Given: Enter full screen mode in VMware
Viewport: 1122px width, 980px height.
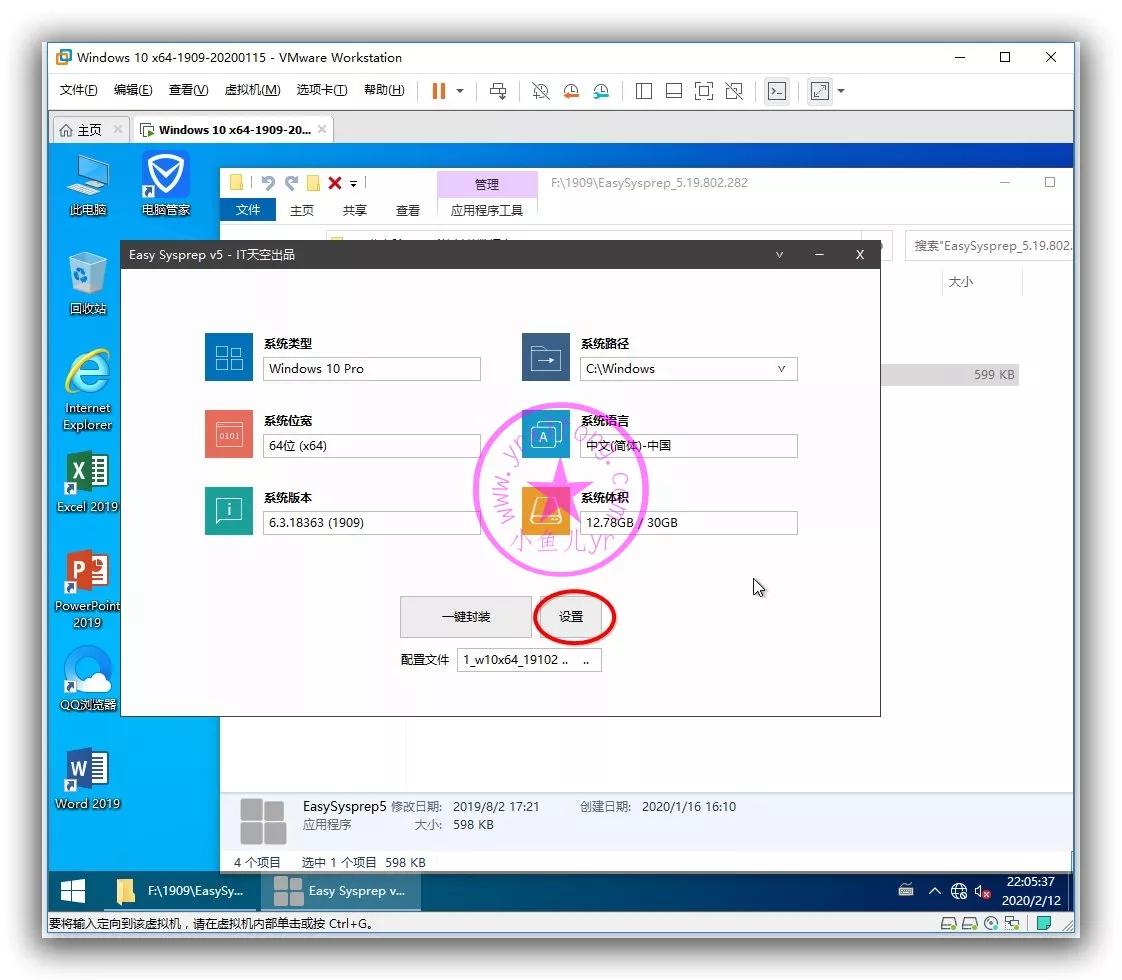Looking at the screenshot, I should click(x=703, y=91).
